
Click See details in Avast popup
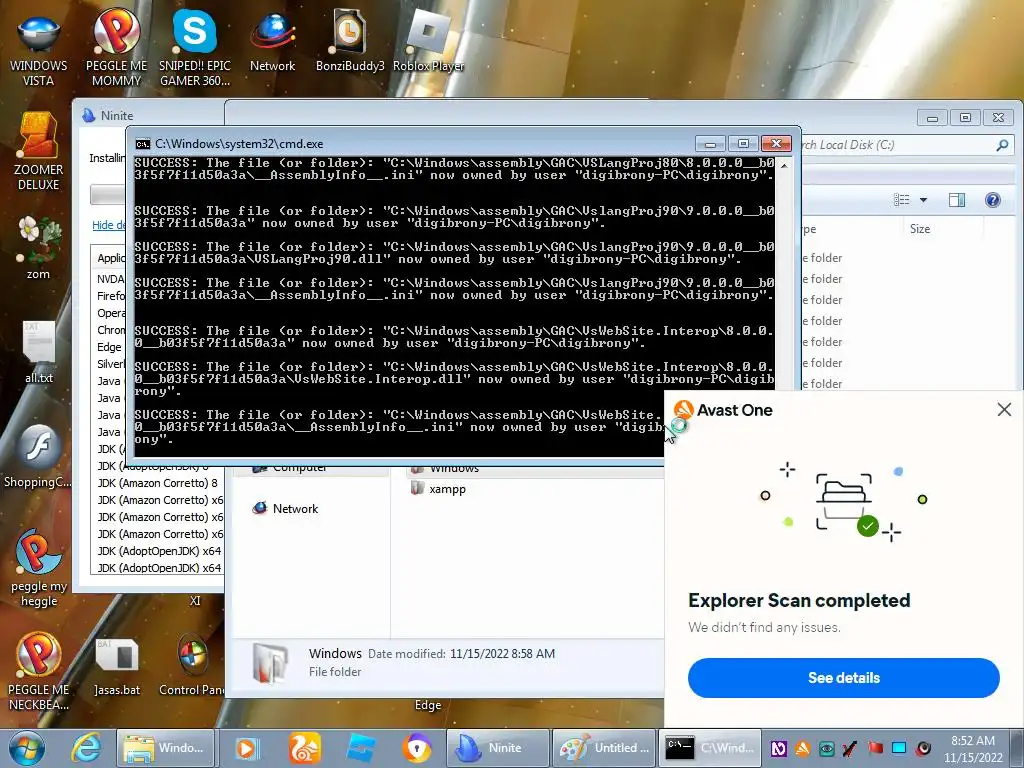click(843, 678)
